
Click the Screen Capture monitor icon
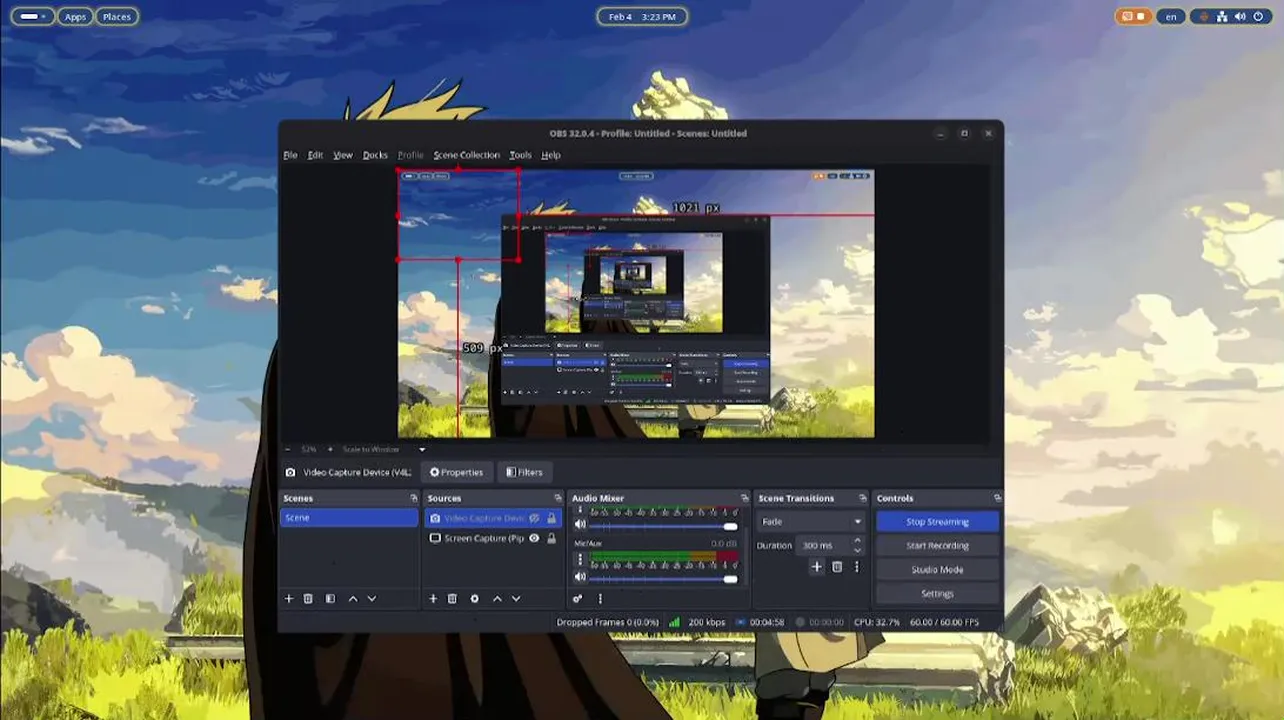click(435, 538)
